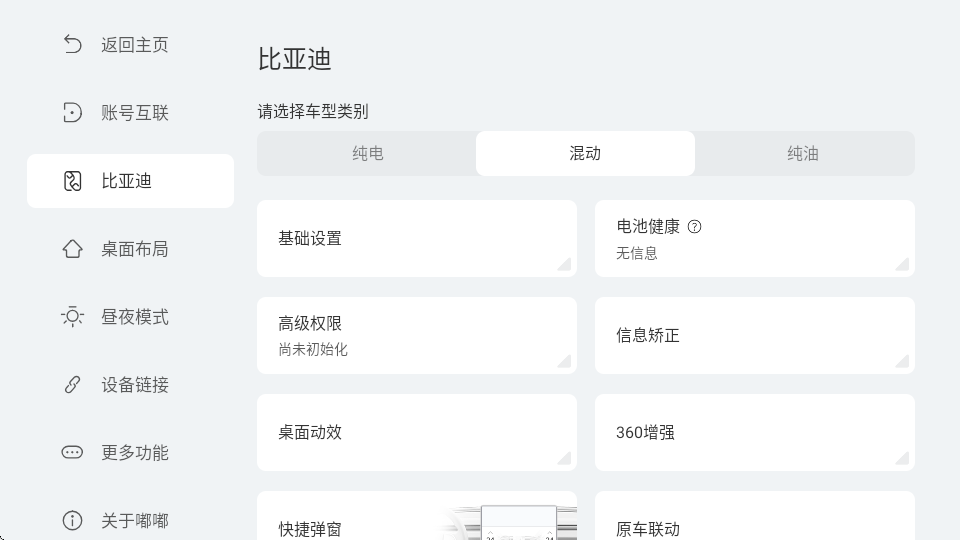
Task: Select the 比亚迪 sidebar icon
Action: [x=72, y=181]
